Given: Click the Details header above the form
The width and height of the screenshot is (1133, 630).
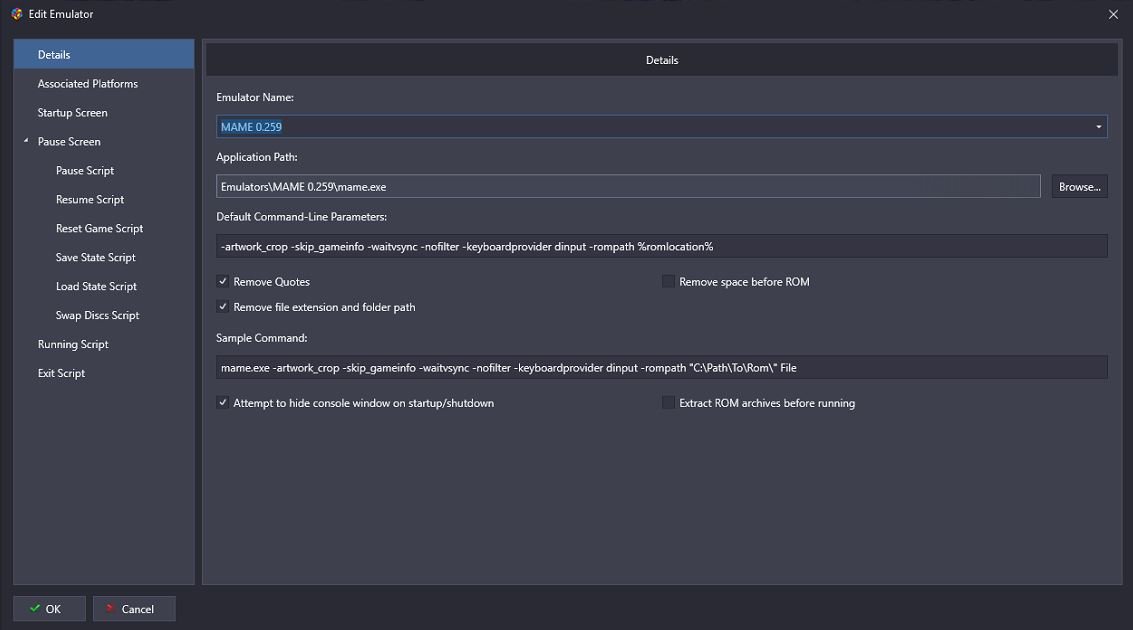Looking at the screenshot, I should pos(662,60).
